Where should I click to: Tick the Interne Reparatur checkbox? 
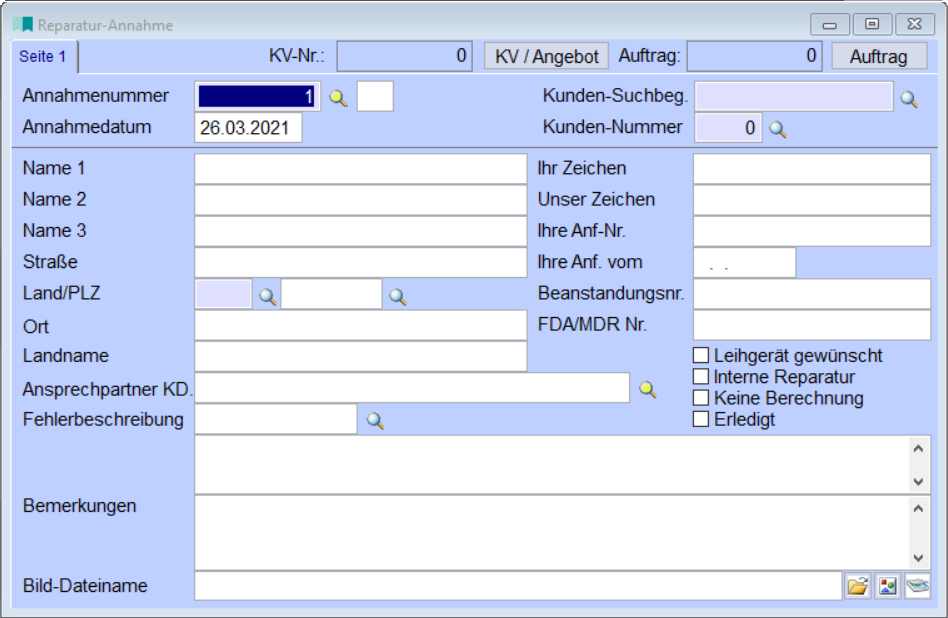701,377
